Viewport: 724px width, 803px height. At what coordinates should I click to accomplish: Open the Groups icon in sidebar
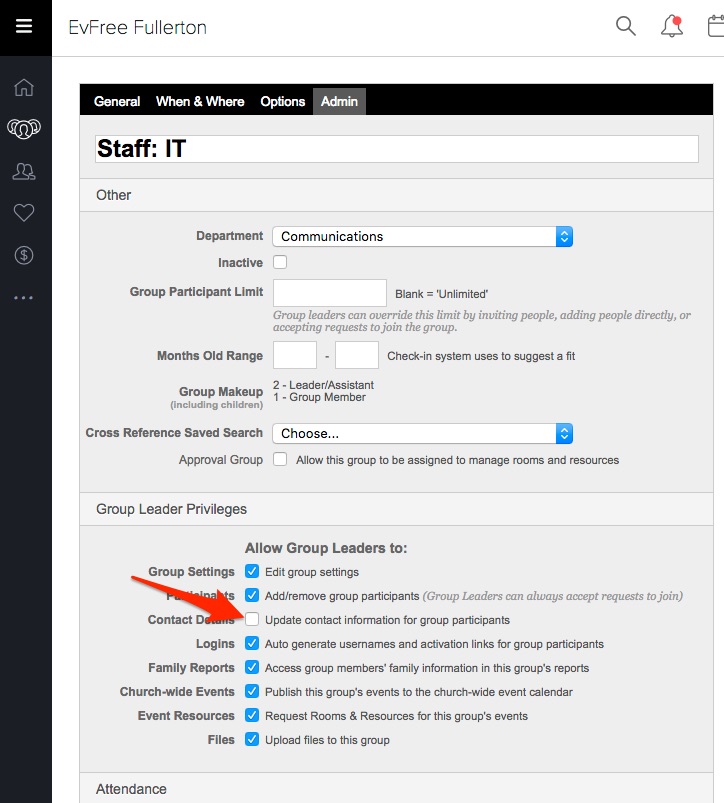tap(24, 129)
